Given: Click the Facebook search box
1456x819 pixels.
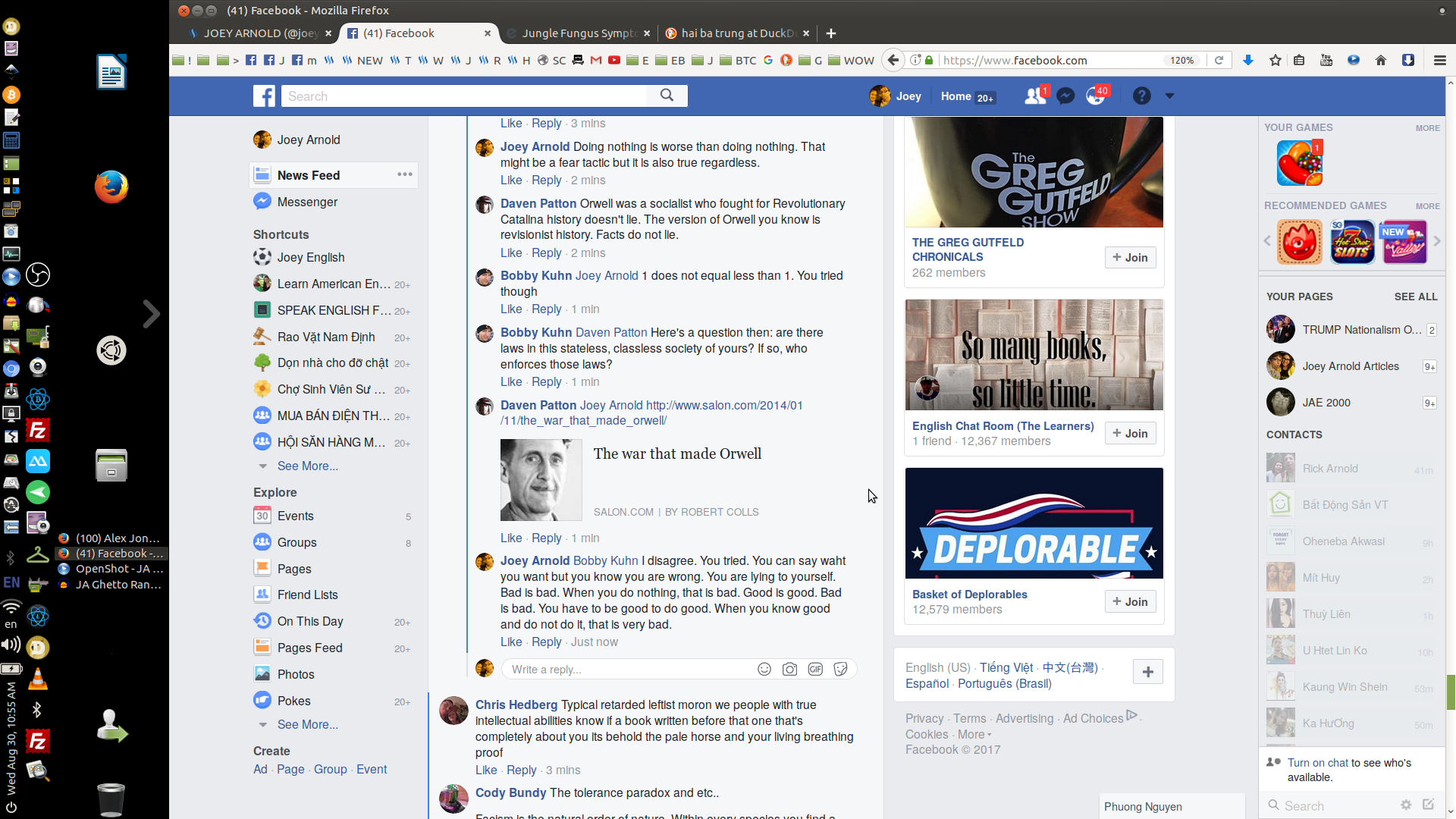Looking at the screenshot, I should (x=464, y=96).
